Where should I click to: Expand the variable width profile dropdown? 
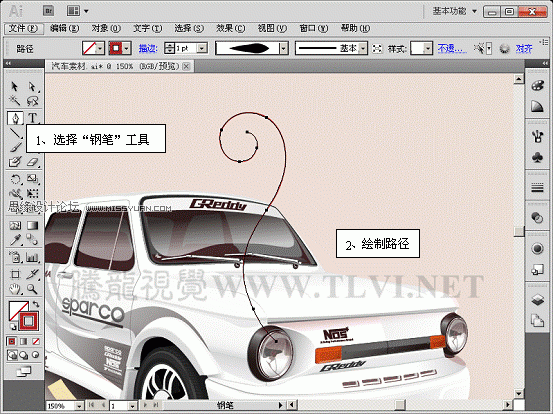(x=284, y=48)
